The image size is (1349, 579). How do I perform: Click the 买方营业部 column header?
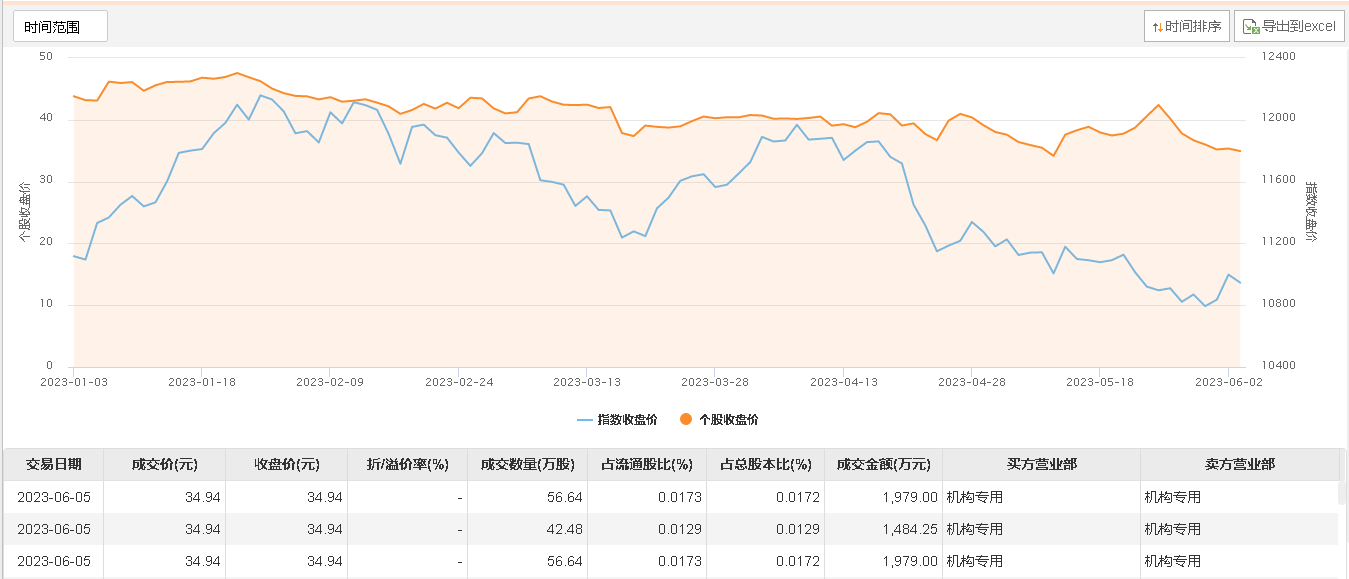(1041, 465)
